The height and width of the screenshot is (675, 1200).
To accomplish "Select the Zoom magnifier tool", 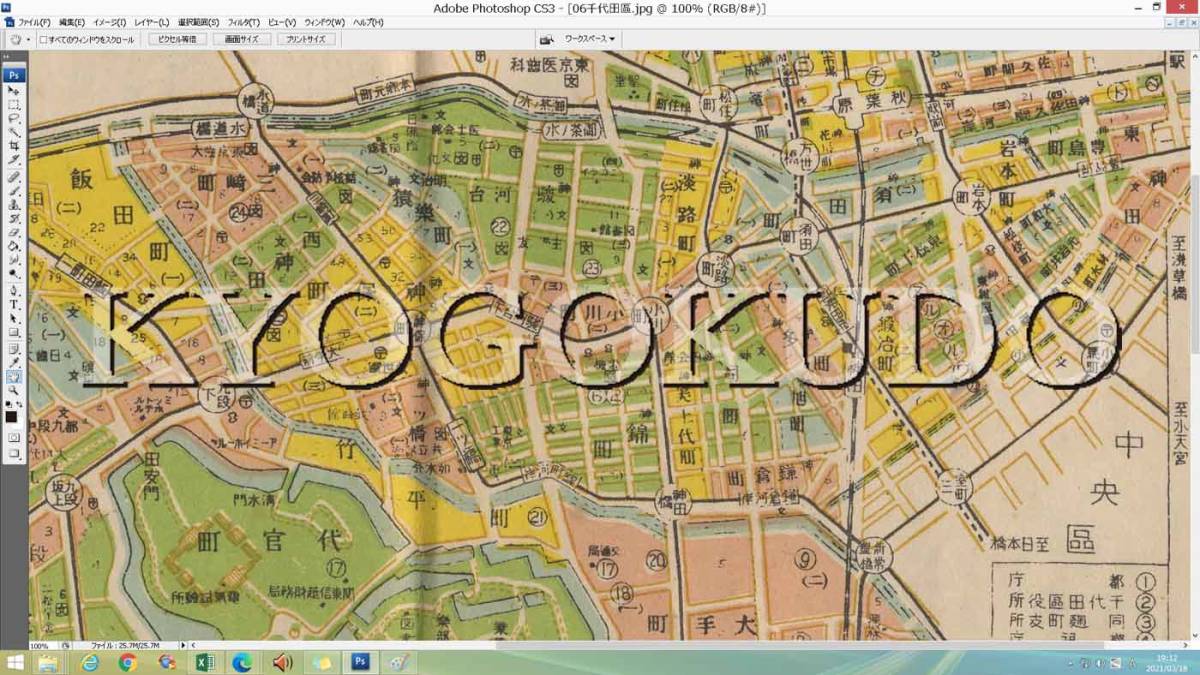I will tap(14, 390).
